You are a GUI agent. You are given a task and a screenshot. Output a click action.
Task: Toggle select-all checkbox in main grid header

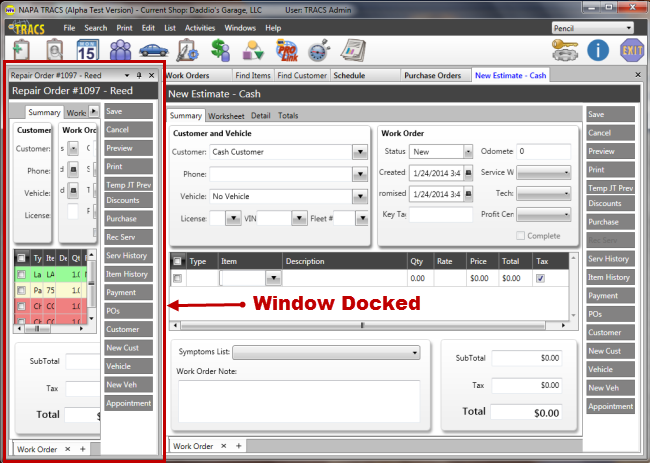(x=177, y=261)
